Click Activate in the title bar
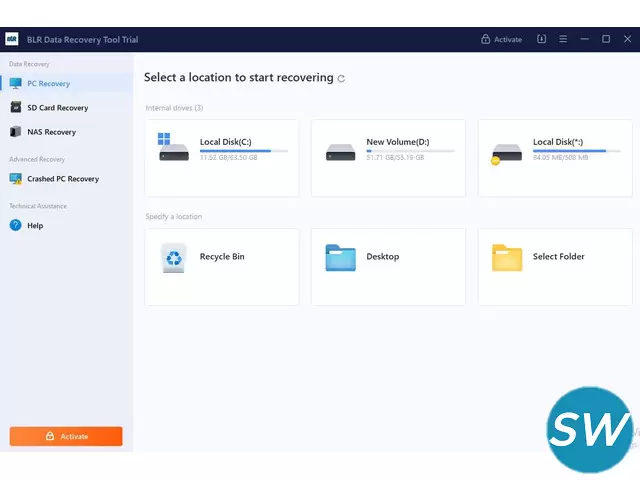This screenshot has height=480, width=640. tap(501, 39)
